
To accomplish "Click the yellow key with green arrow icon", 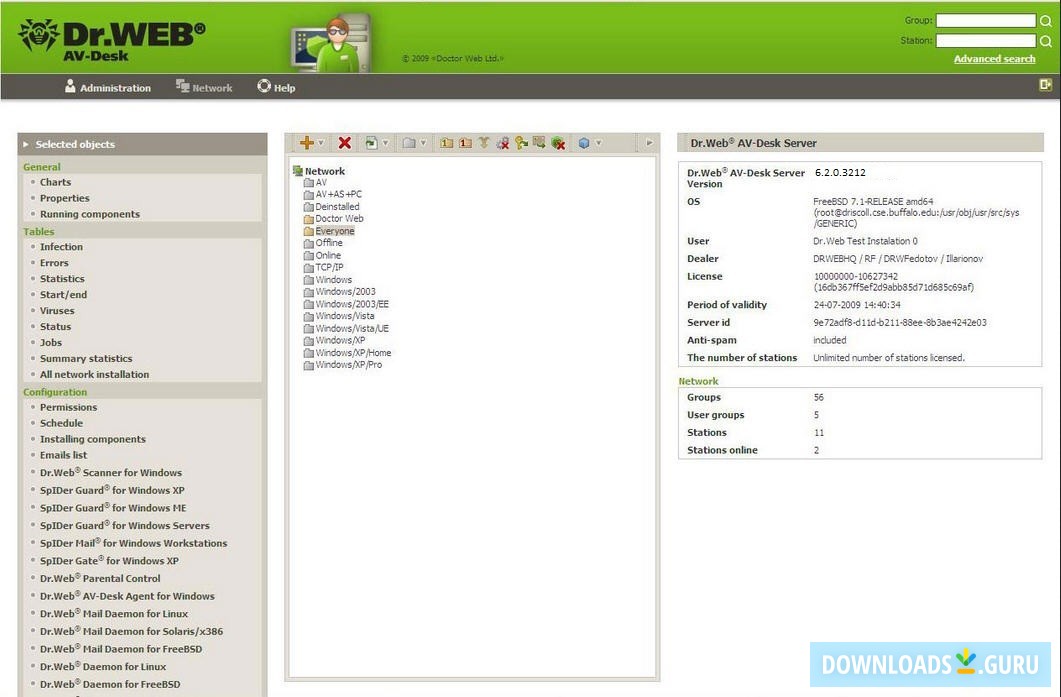I will tap(521, 143).
